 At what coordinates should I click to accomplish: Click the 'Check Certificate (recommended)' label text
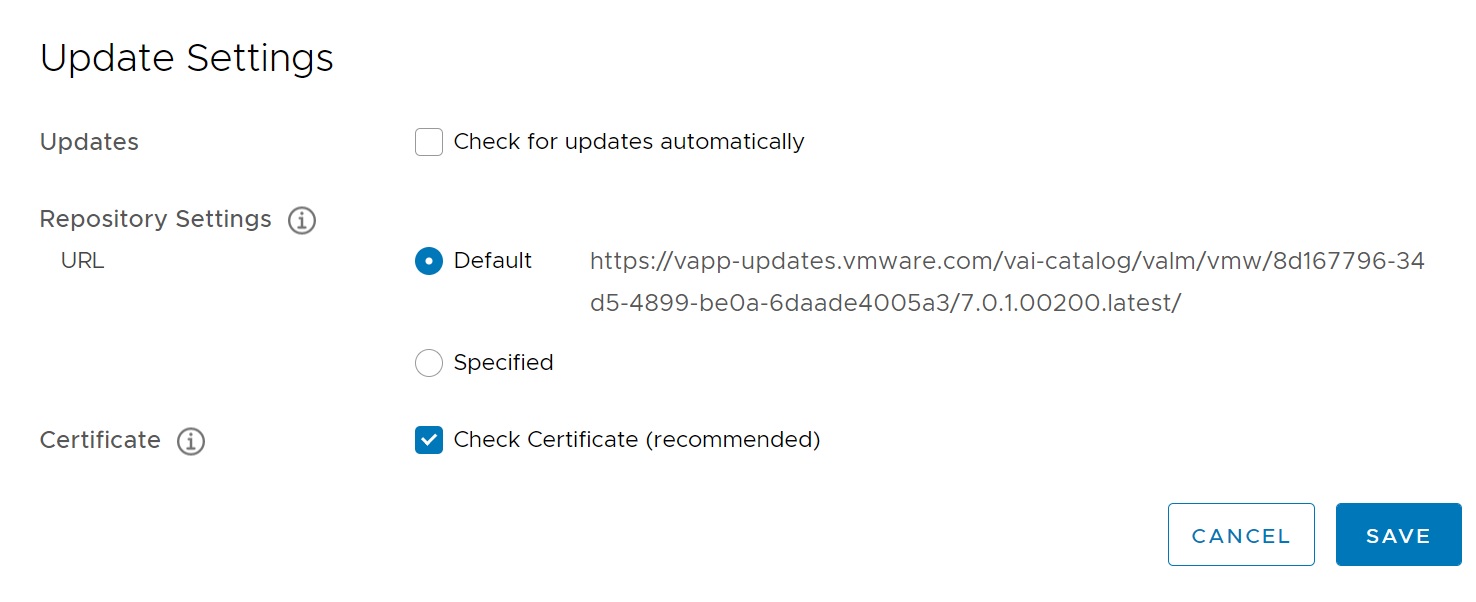636,440
